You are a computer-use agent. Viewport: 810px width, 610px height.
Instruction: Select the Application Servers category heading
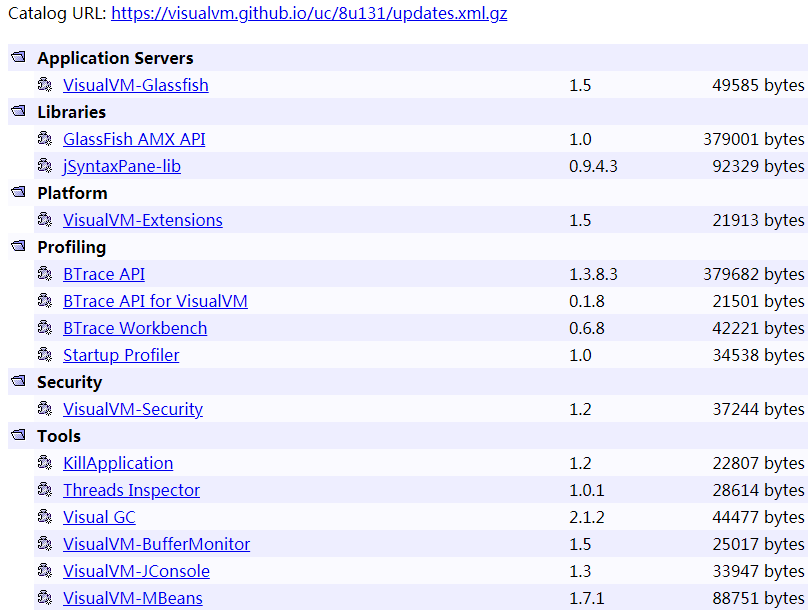(115, 58)
